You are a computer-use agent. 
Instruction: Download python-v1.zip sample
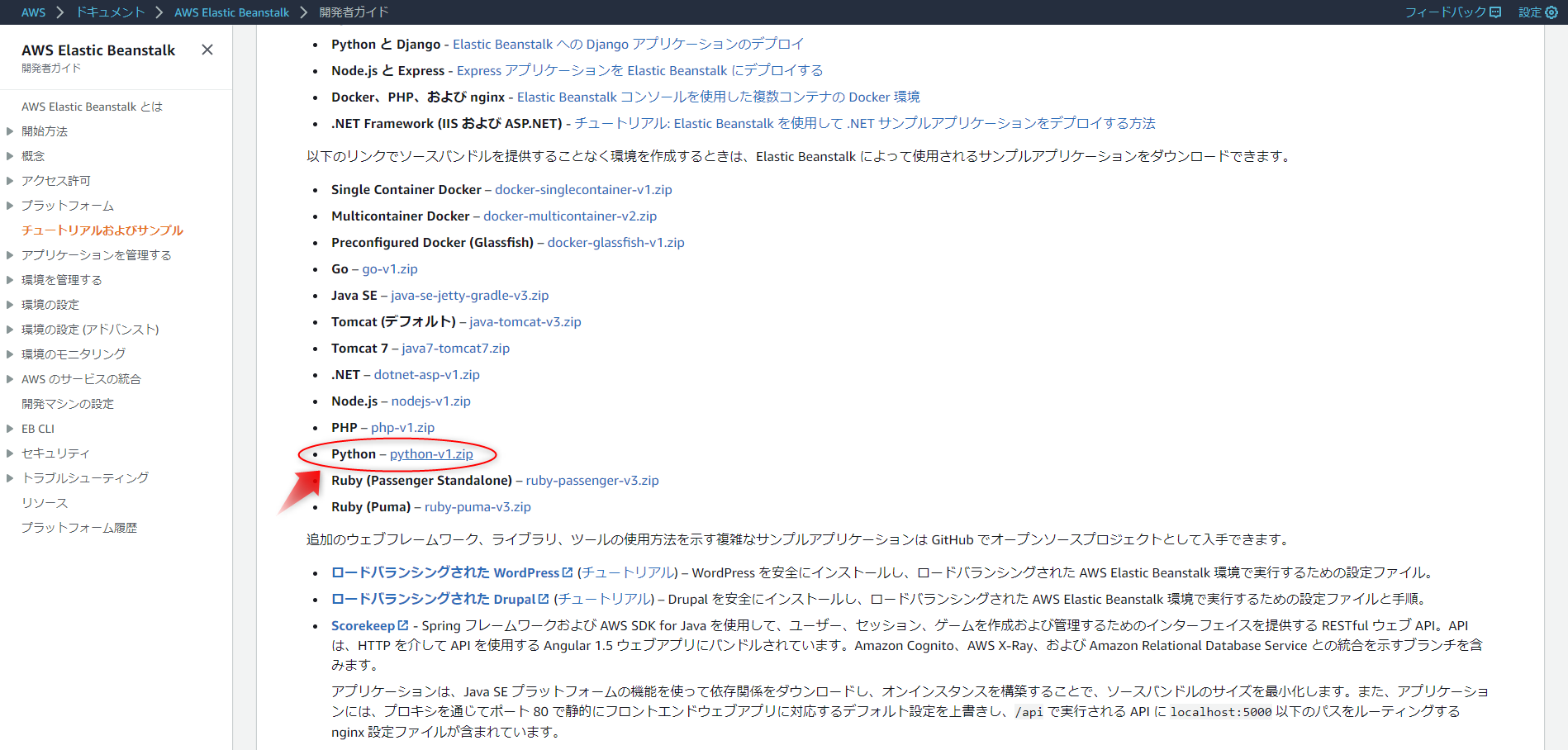pyautogui.click(x=431, y=454)
